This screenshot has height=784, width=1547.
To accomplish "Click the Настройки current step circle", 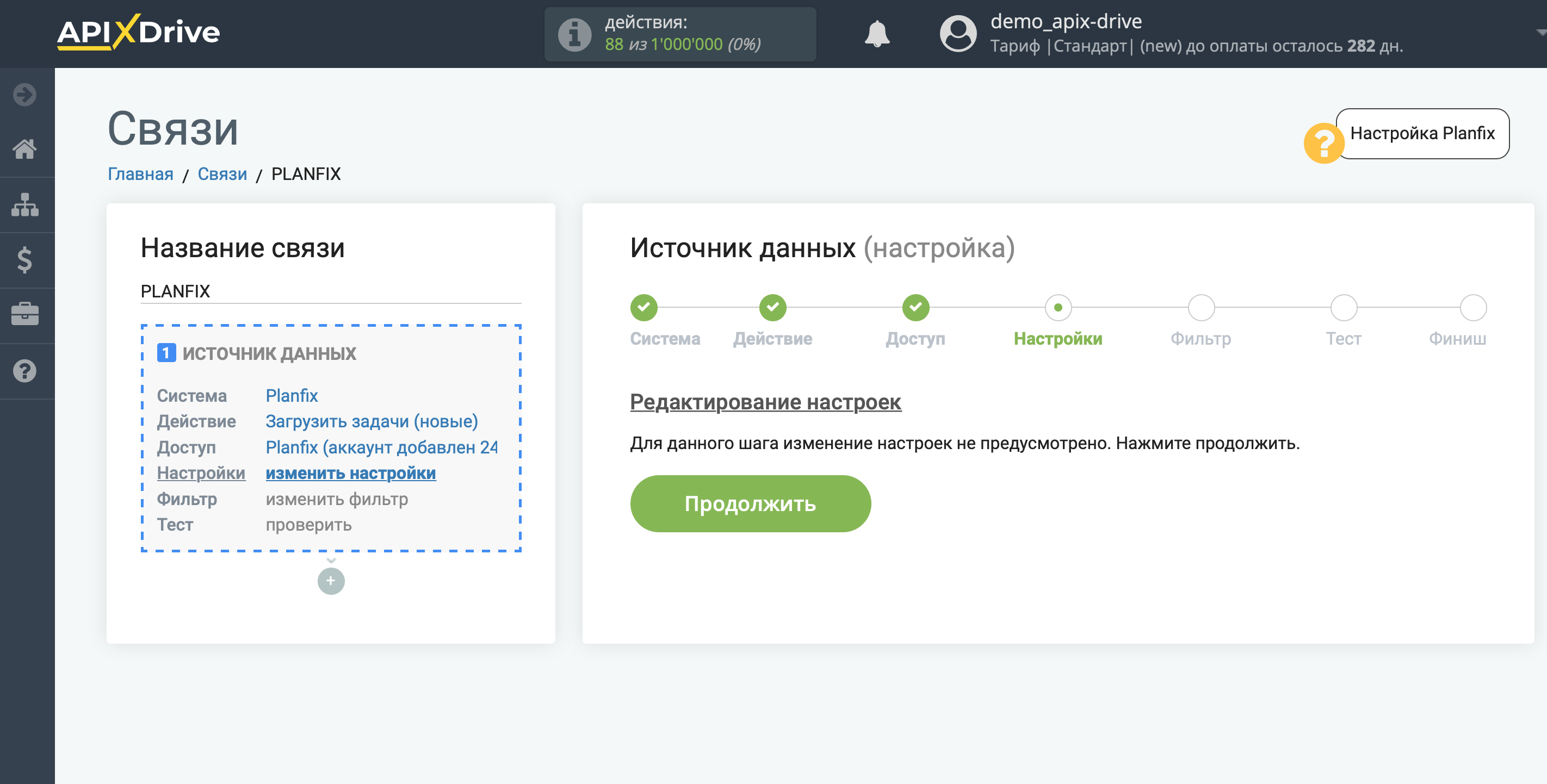I will point(1058,307).
